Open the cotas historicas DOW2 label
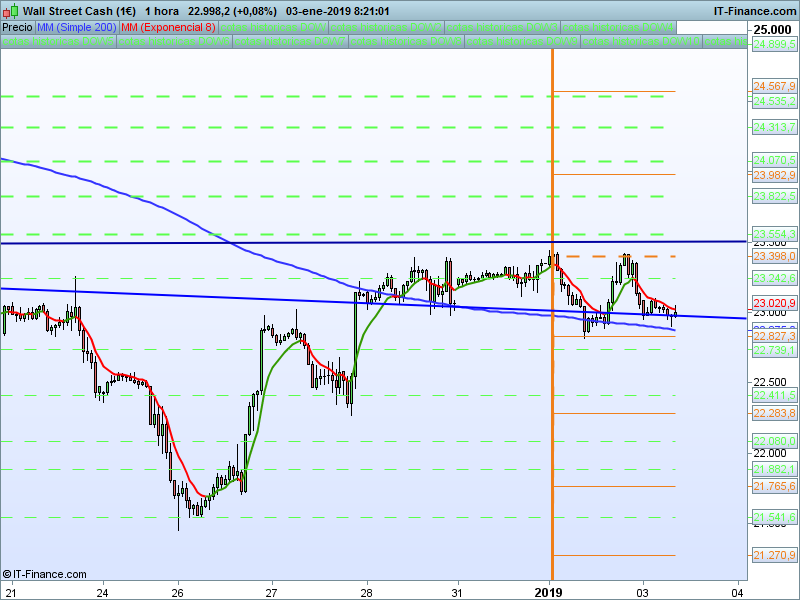The width and height of the screenshot is (800, 600). (386, 28)
